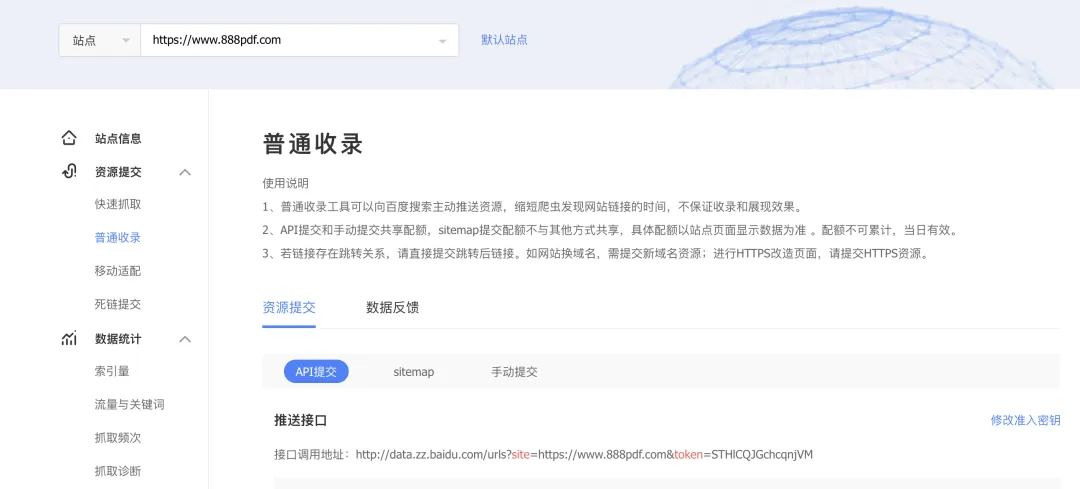Click the link icon beside 资源提交
This screenshot has height=489, width=1080.
69,171
